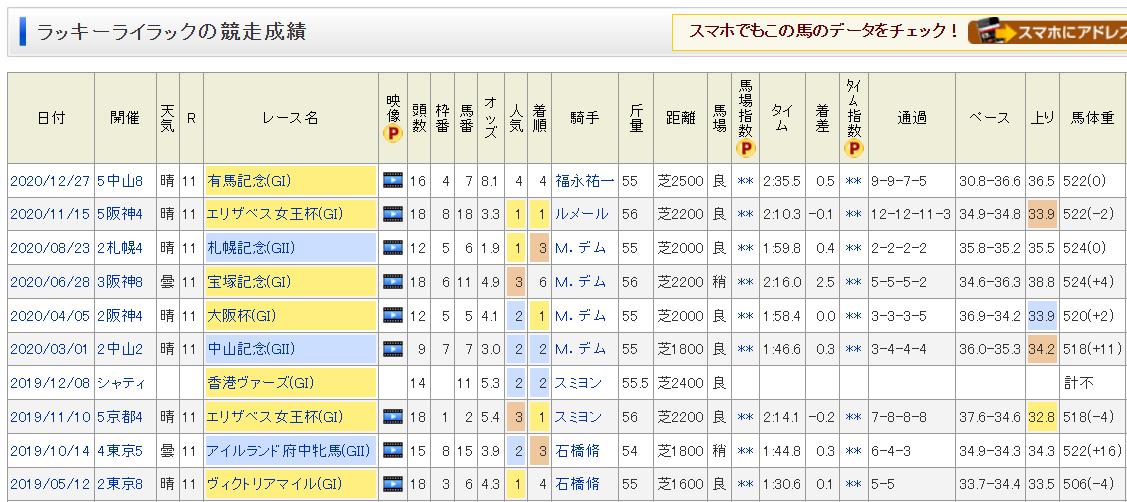Select the 2020/12/27 date link

pyautogui.click(x=50, y=181)
